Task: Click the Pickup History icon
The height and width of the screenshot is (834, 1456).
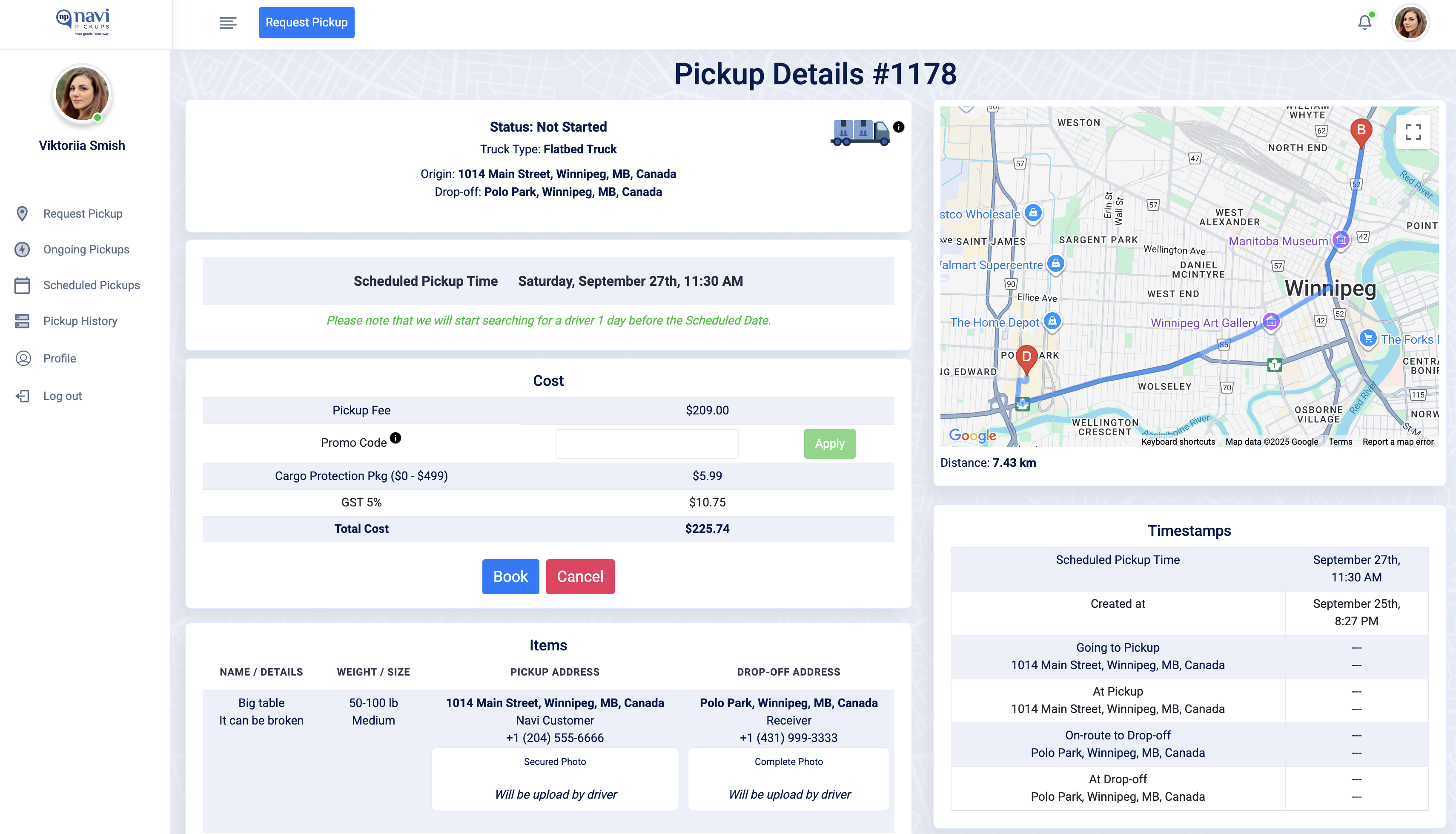Action: 22,321
